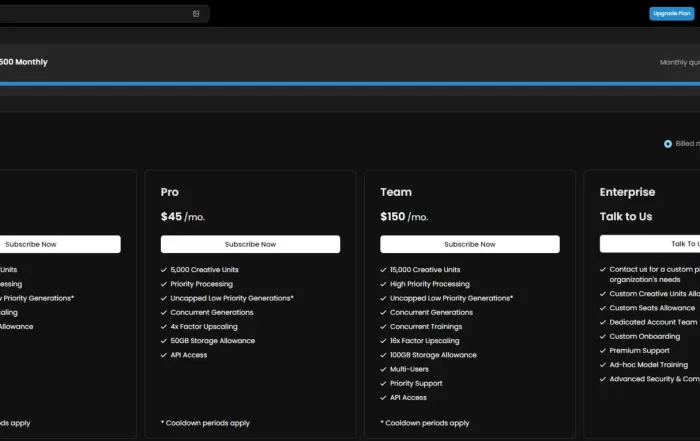Click the 5,000 Creative Units feature
This screenshot has height=441, width=700.
click(204, 270)
